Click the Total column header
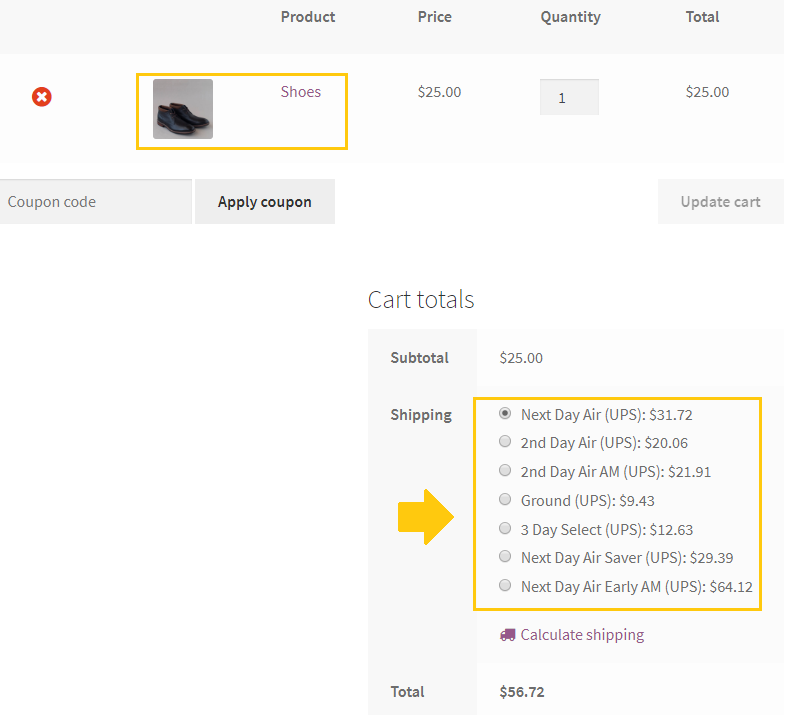The height and width of the screenshot is (715, 790). [x=702, y=17]
